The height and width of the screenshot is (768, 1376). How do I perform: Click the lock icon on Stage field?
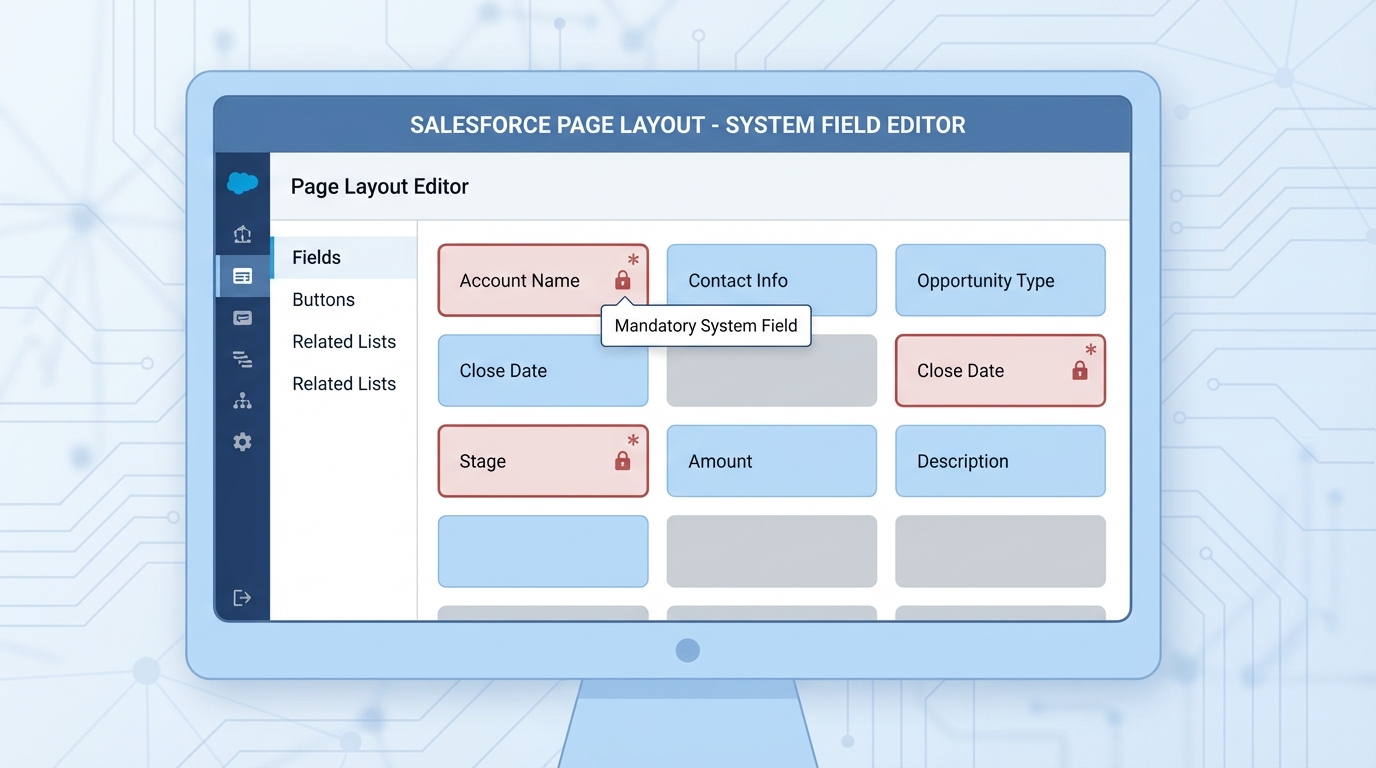[623, 461]
